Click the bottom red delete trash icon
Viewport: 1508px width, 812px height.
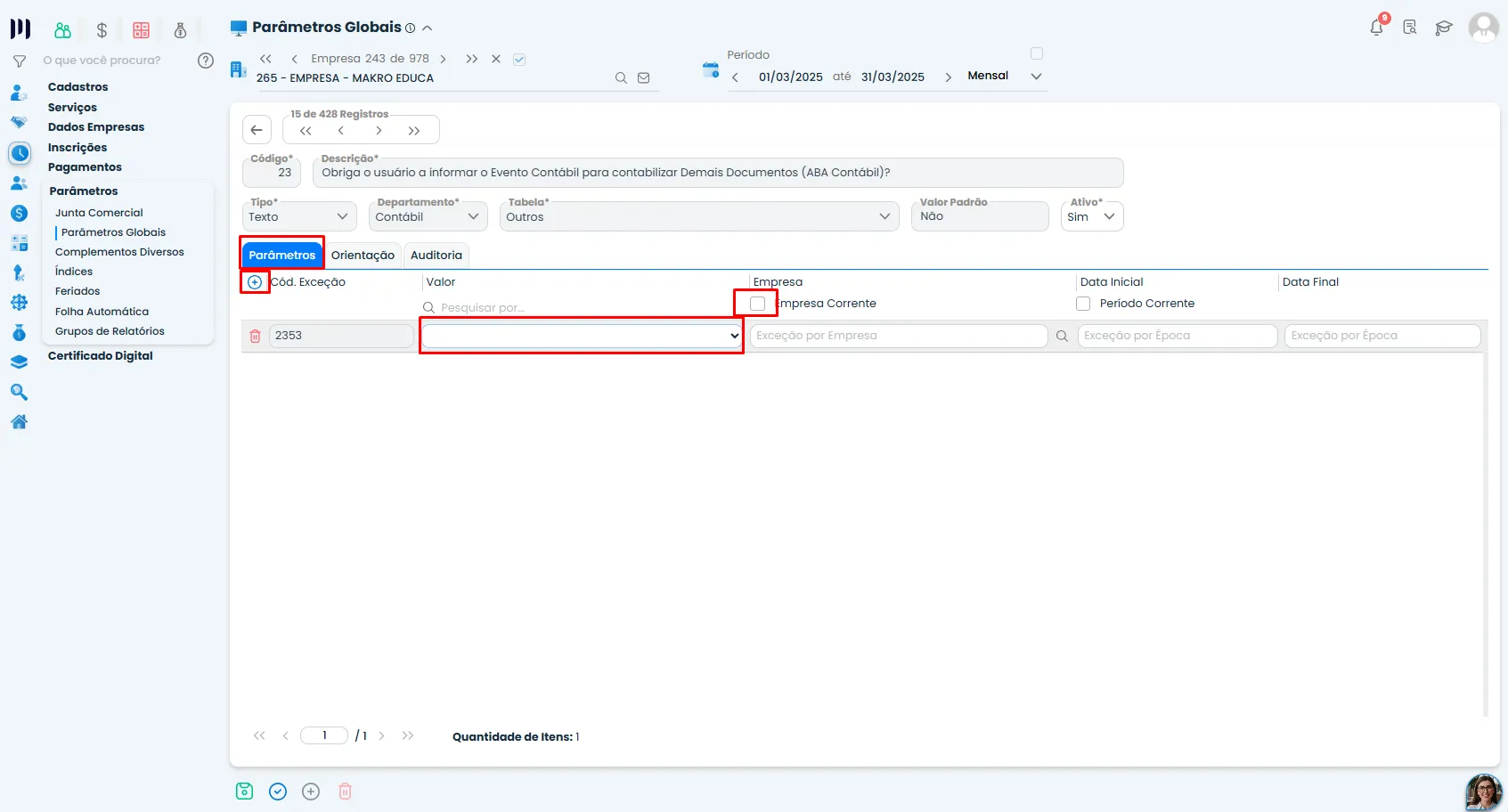coord(346,792)
